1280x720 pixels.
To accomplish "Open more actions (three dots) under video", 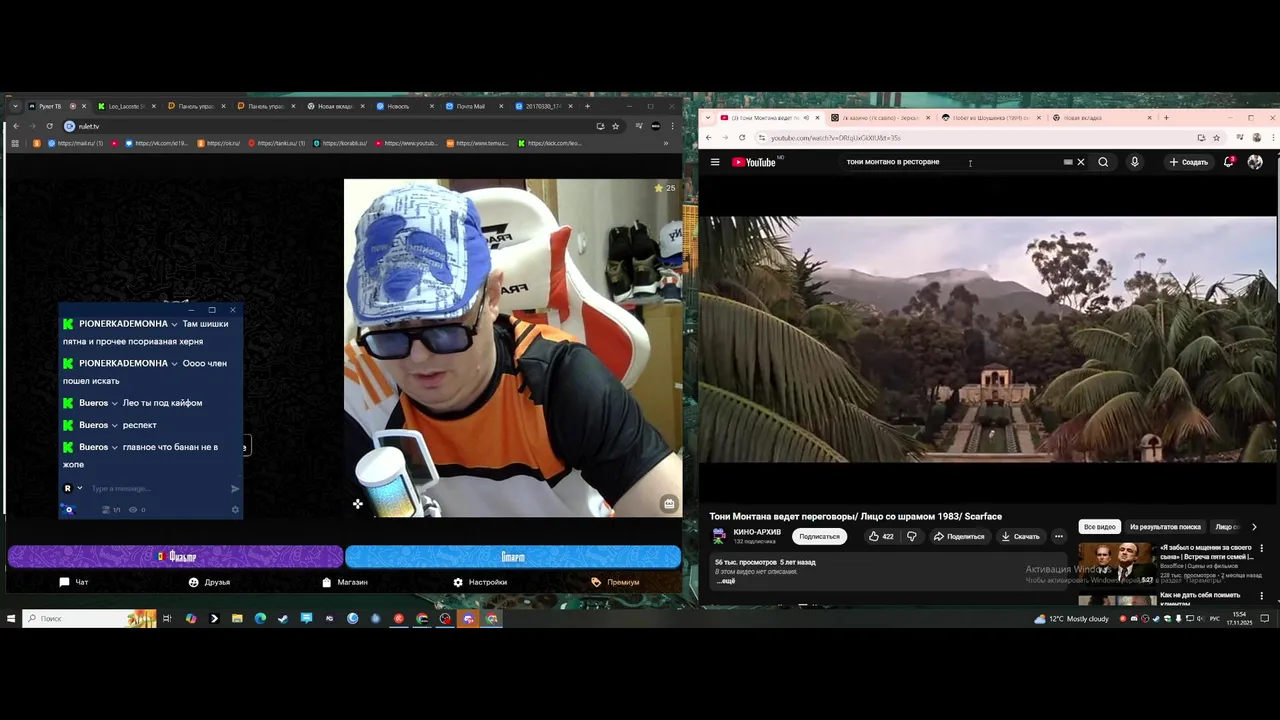I will [x=1058, y=536].
